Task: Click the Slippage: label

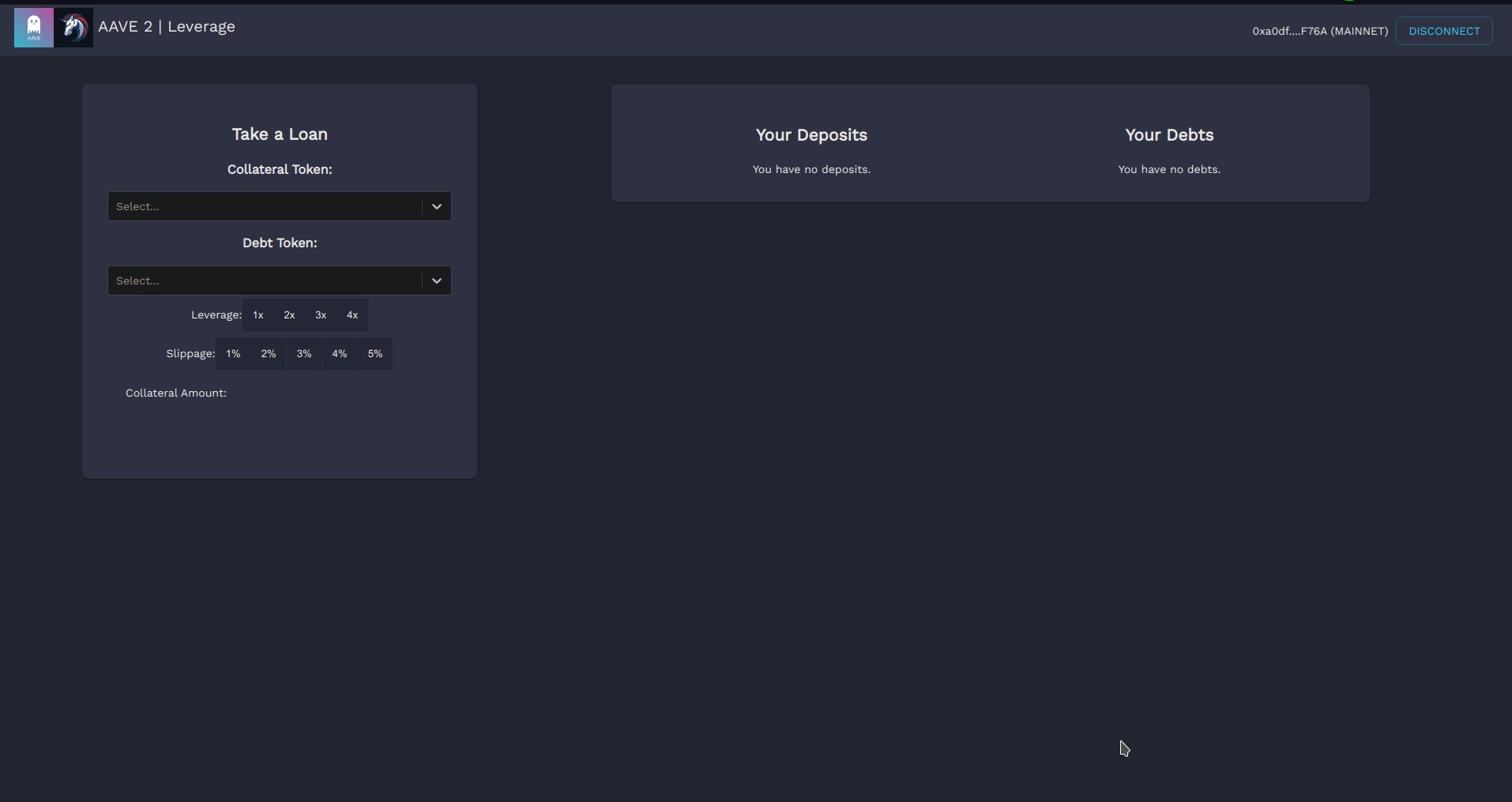Action: tap(190, 353)
